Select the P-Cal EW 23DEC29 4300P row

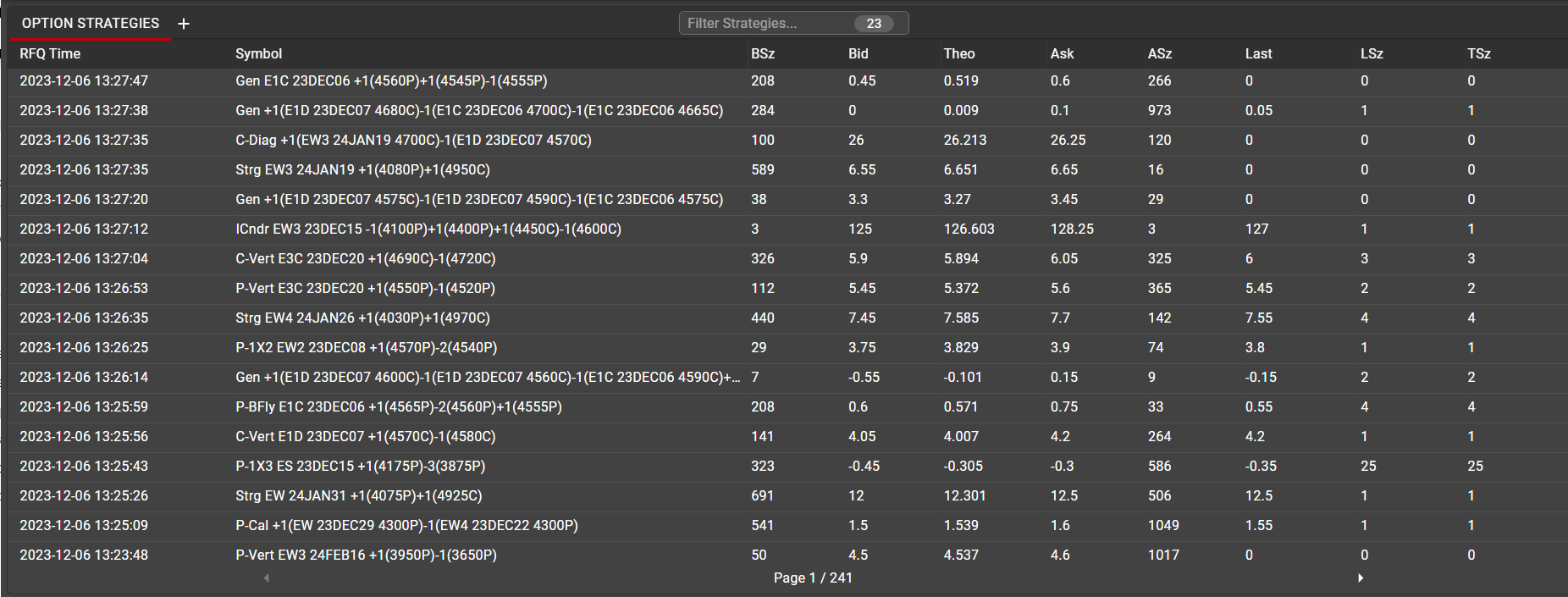406,525
